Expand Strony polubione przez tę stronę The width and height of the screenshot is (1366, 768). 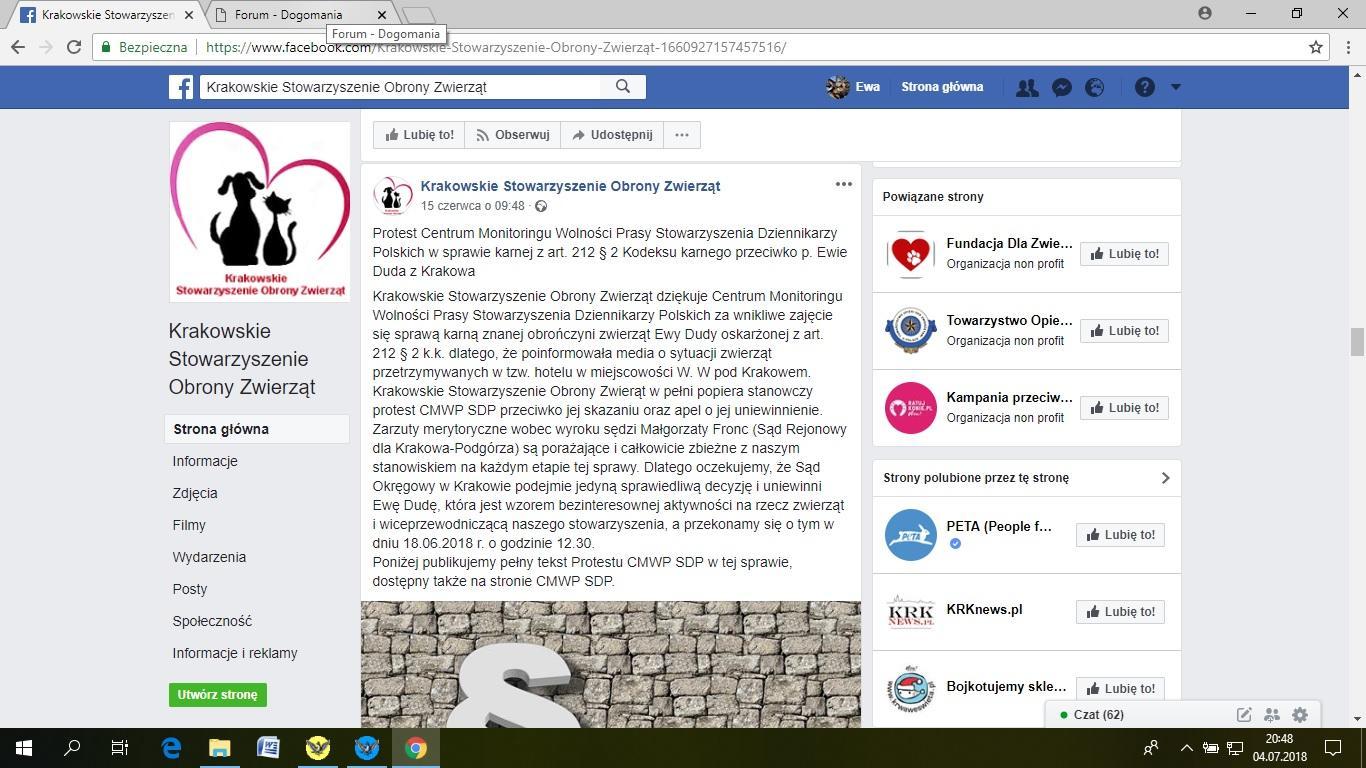tap(1165, 478)
